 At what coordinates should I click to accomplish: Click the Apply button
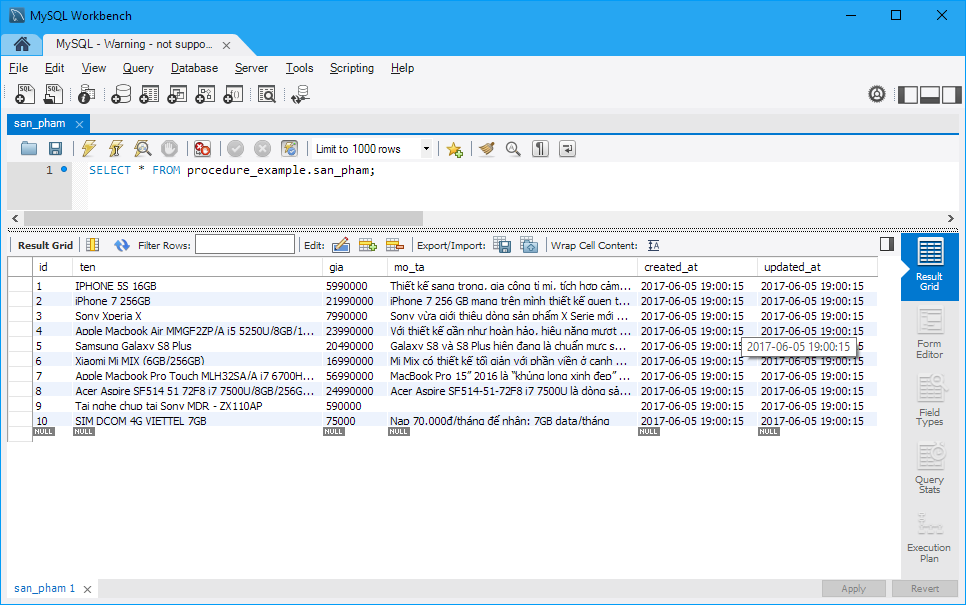click(x=854, y=588)
